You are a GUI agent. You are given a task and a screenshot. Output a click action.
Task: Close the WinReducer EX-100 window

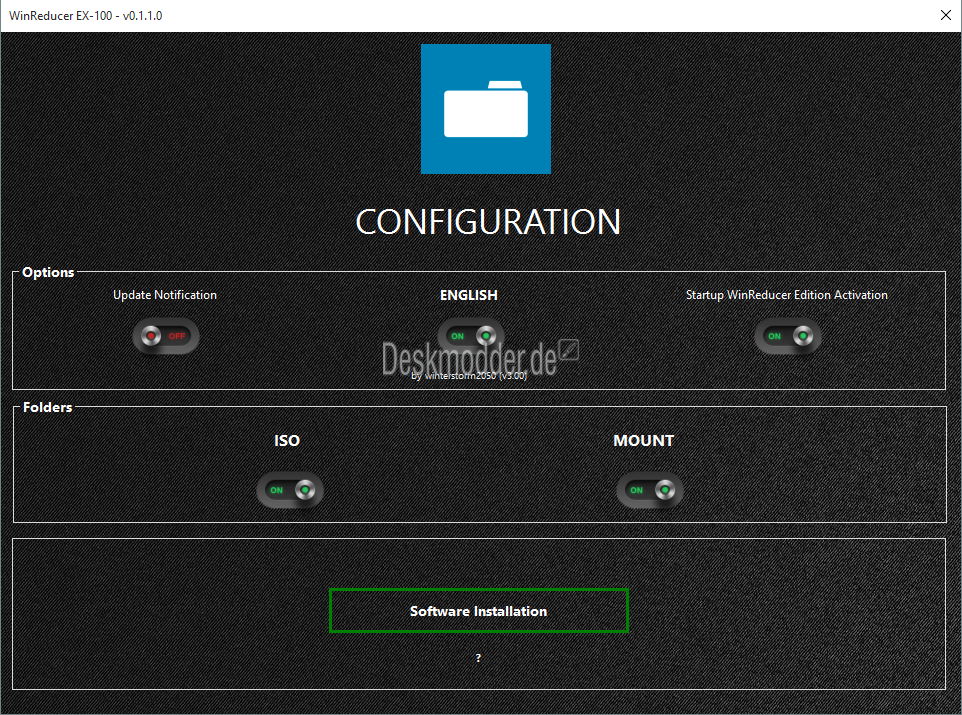click(x=946, y=15)
